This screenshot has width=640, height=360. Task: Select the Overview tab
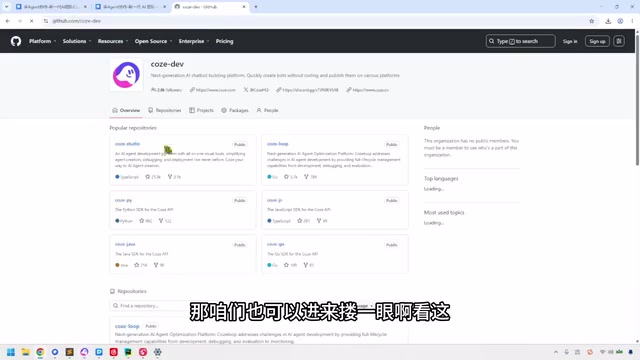126,111
